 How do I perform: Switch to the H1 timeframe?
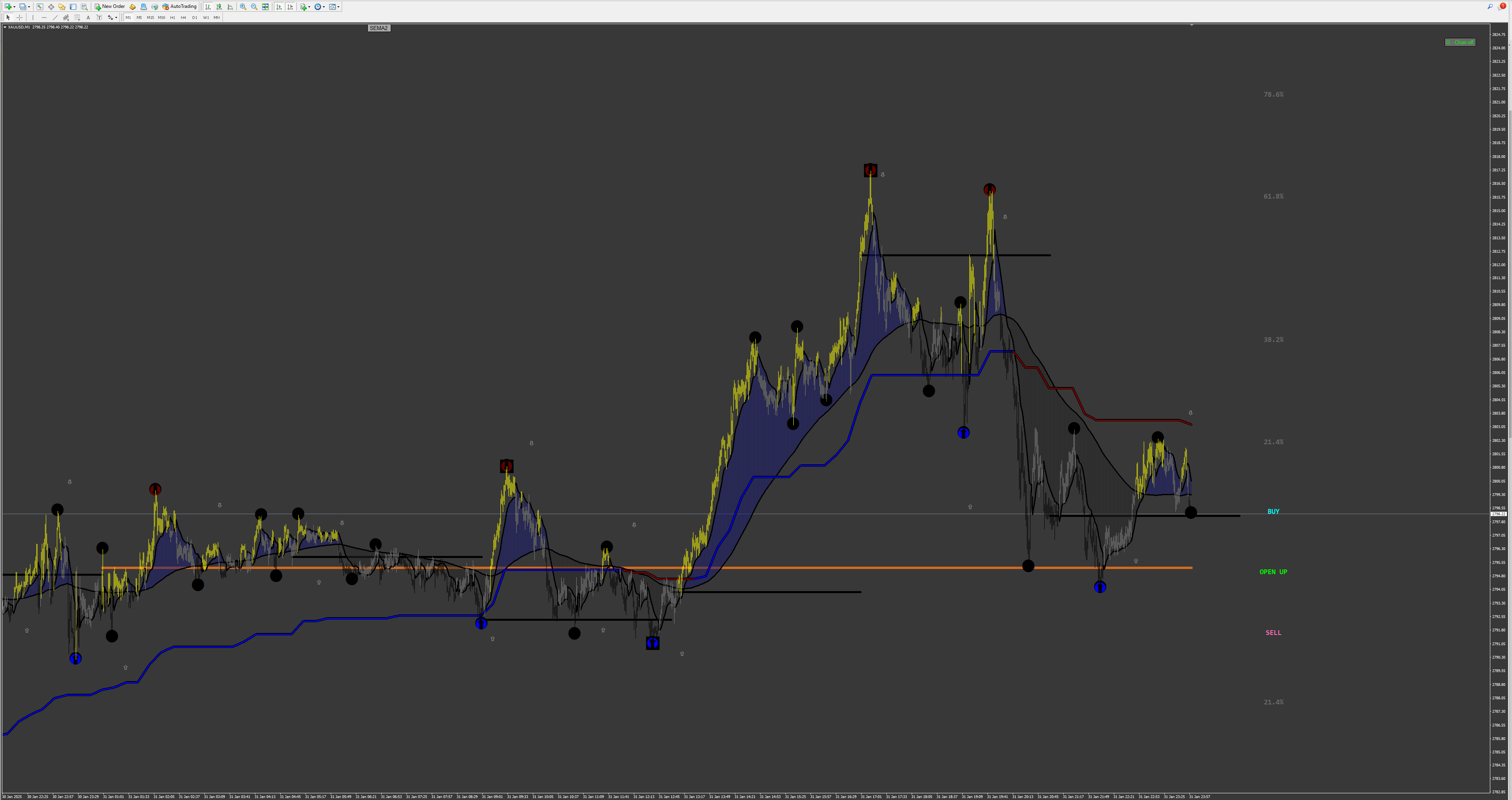[x=172, y=18]
